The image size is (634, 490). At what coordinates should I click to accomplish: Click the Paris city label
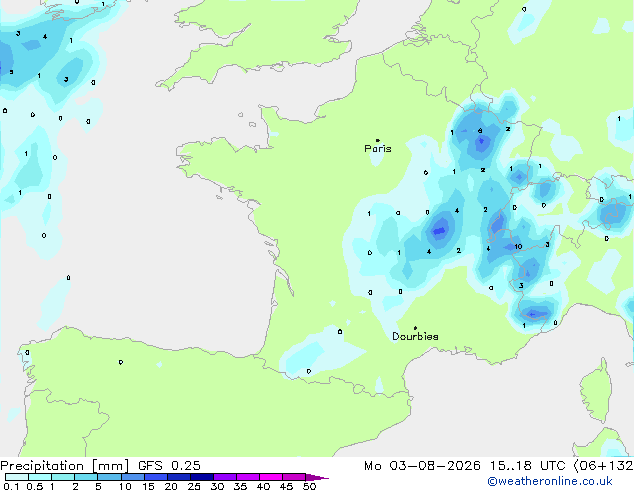378,148
